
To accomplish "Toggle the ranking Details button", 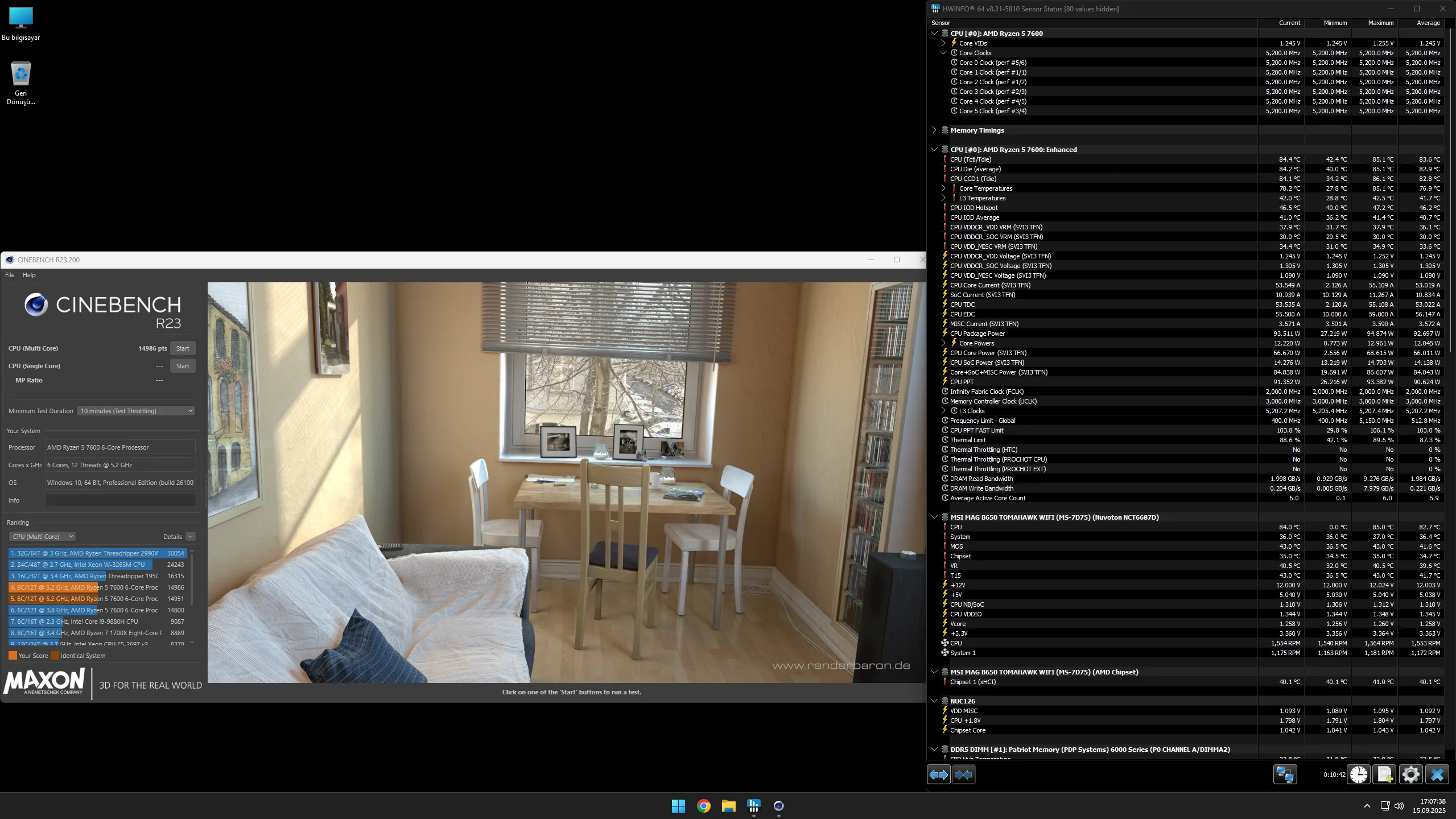I will point(191,537).
